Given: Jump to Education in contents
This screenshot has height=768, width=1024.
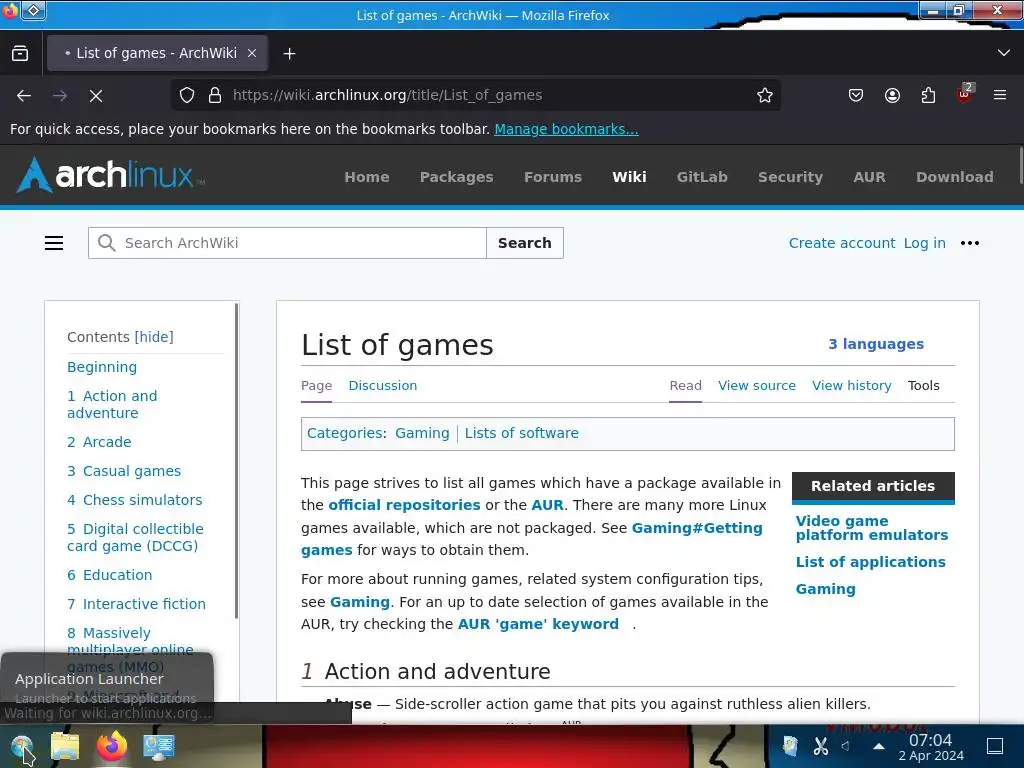Looking at the screenshot, I should [110, 575].
